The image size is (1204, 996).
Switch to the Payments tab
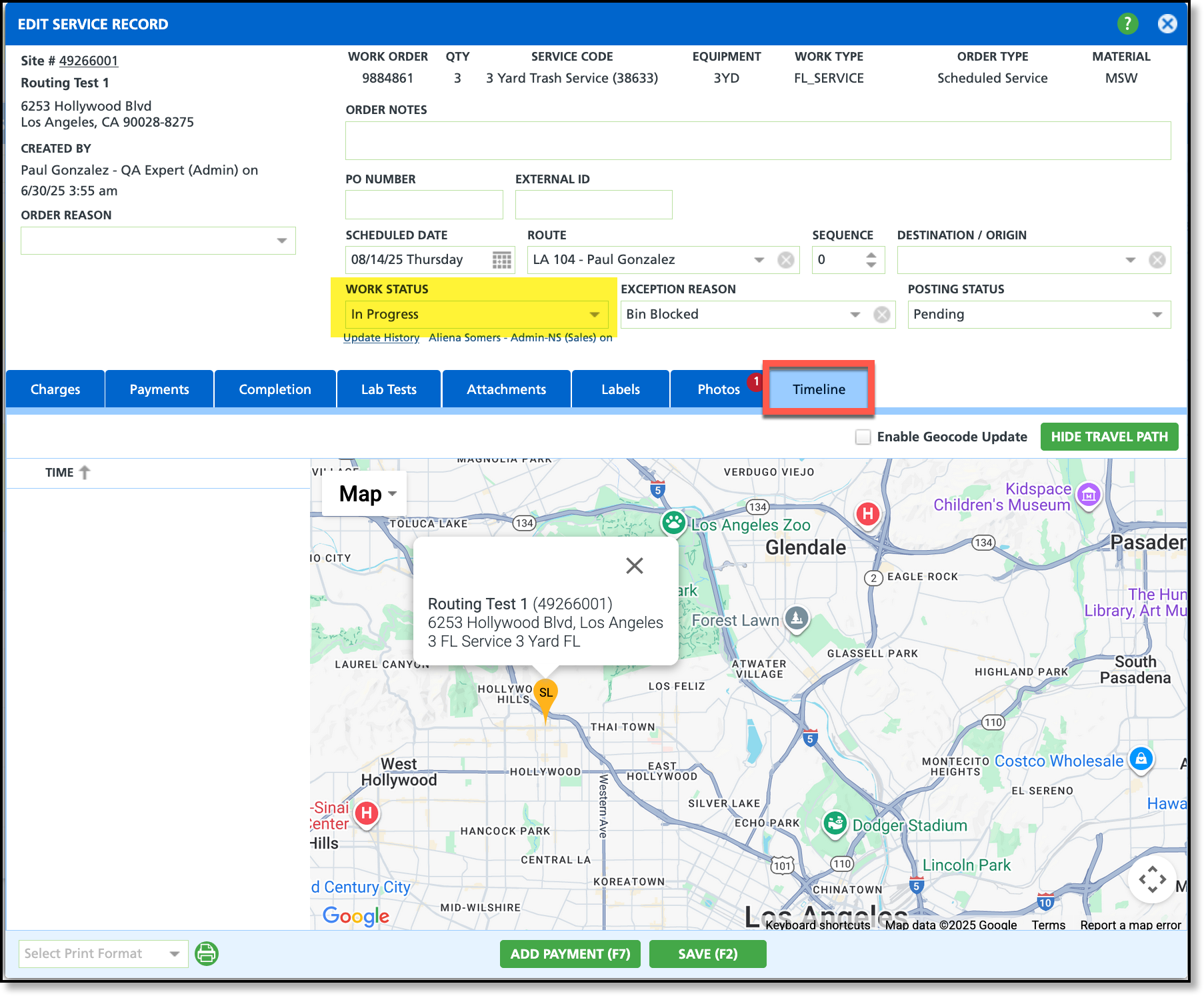159,389
